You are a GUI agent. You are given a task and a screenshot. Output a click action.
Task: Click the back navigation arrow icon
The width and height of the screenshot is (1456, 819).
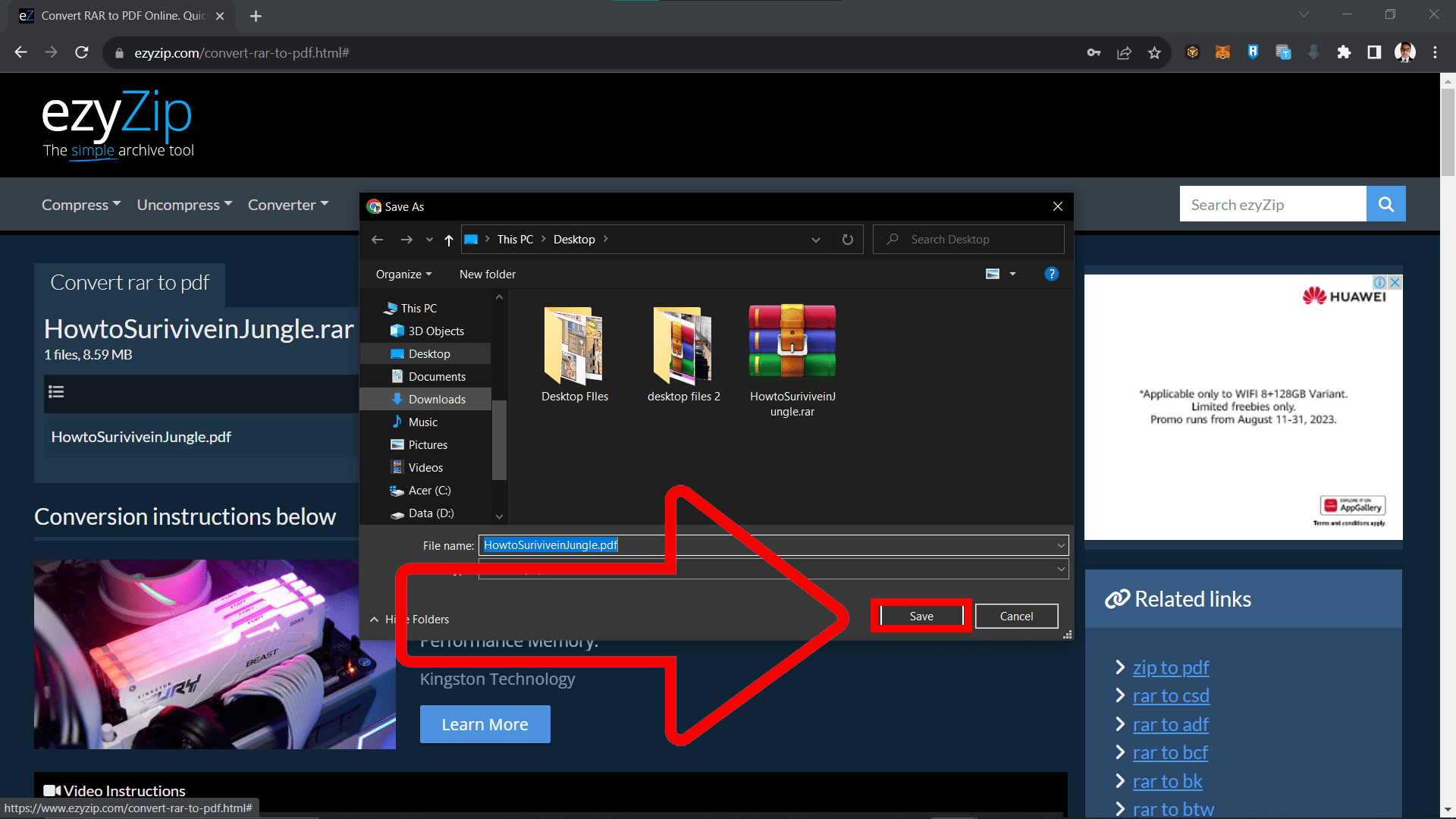(377, 238)
